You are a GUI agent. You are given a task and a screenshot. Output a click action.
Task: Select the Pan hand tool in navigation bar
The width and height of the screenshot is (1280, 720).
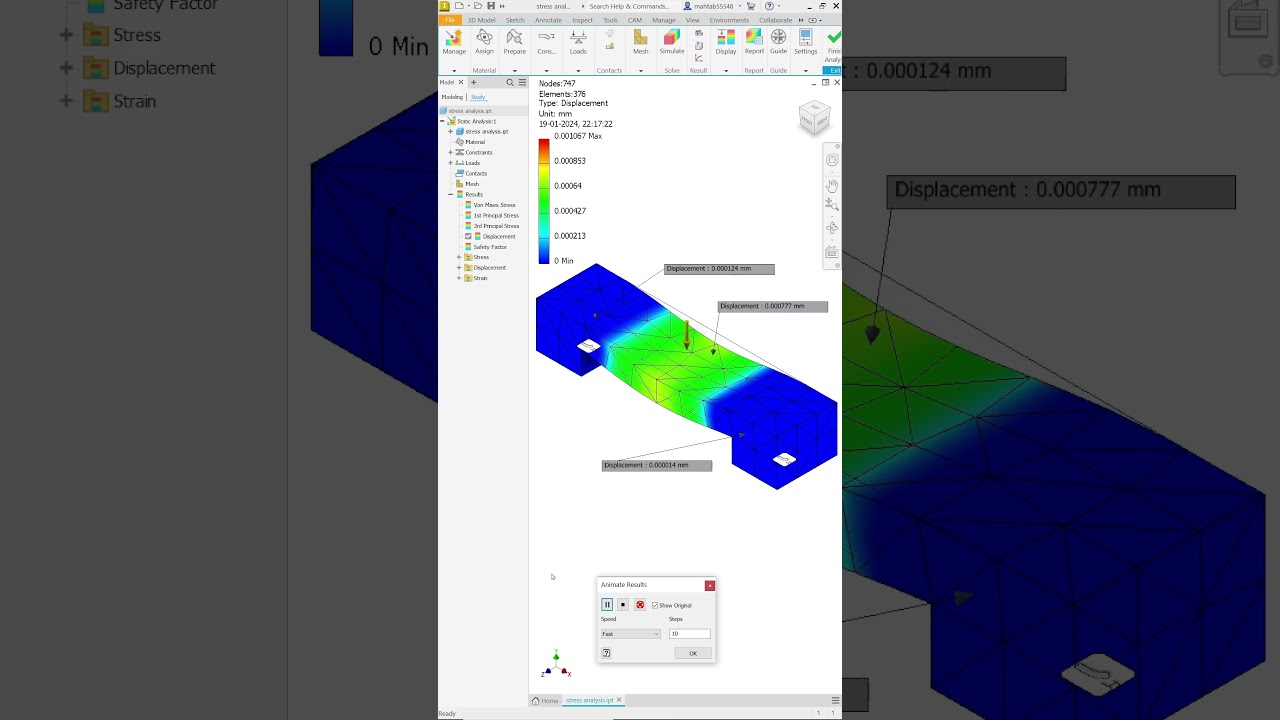coord(832,185)
